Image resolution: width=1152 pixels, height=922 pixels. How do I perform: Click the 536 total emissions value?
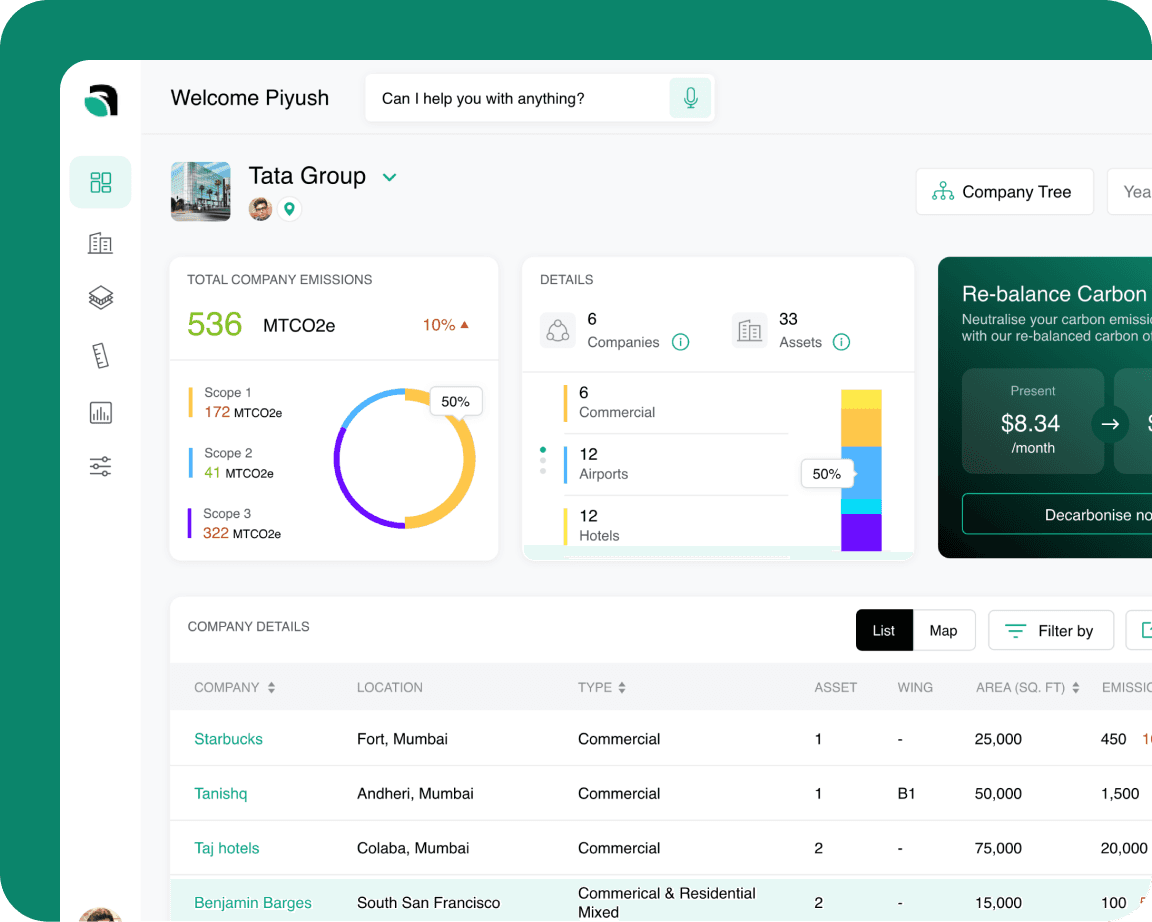tap(215, 324)
